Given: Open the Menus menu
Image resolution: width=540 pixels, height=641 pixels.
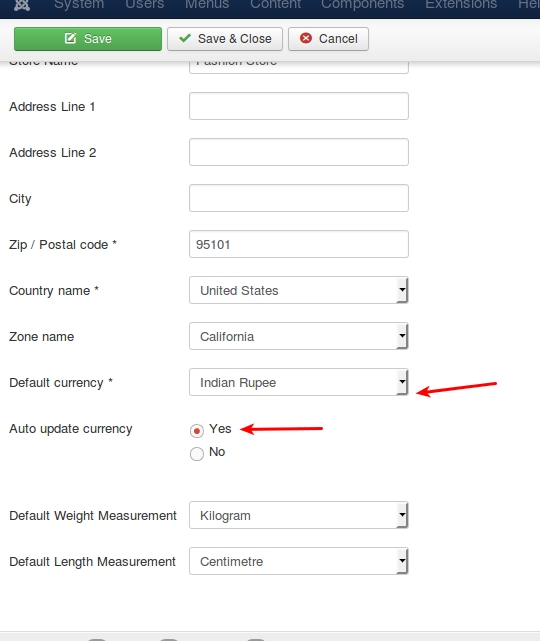Looking at the screenshot, I should 207,5.
